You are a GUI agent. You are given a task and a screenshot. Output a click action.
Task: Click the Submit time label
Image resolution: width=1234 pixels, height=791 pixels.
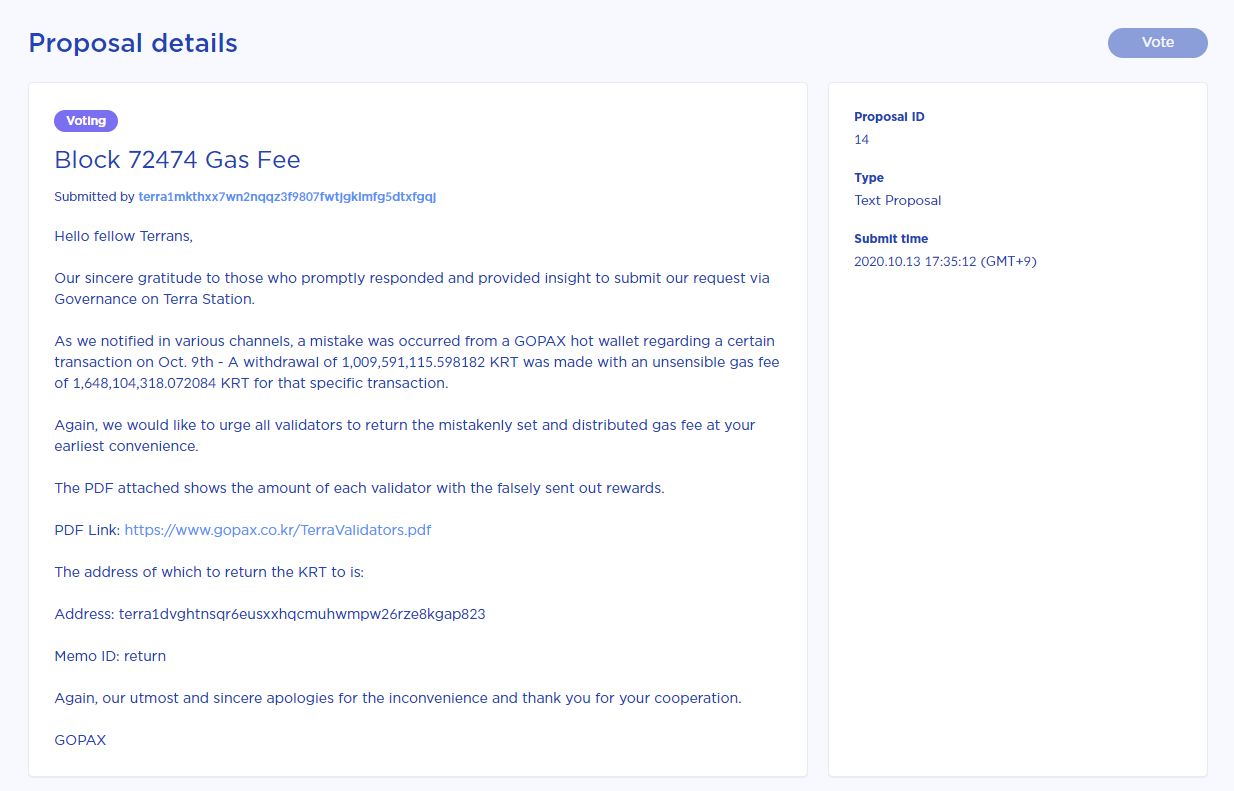891,239
